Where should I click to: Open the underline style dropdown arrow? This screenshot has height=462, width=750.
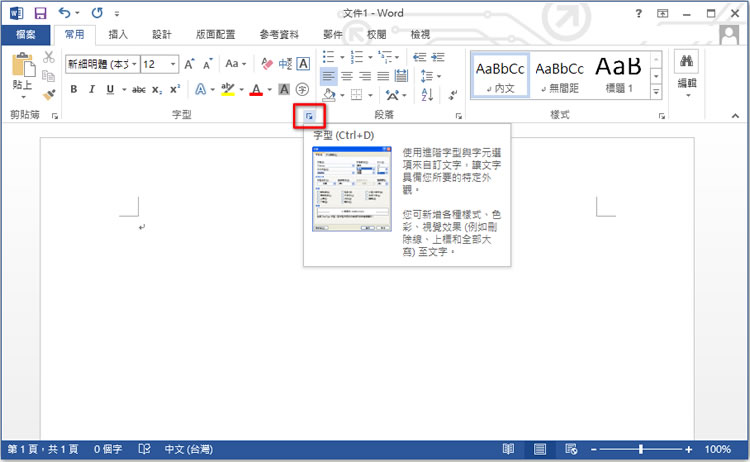pos(123,90)
